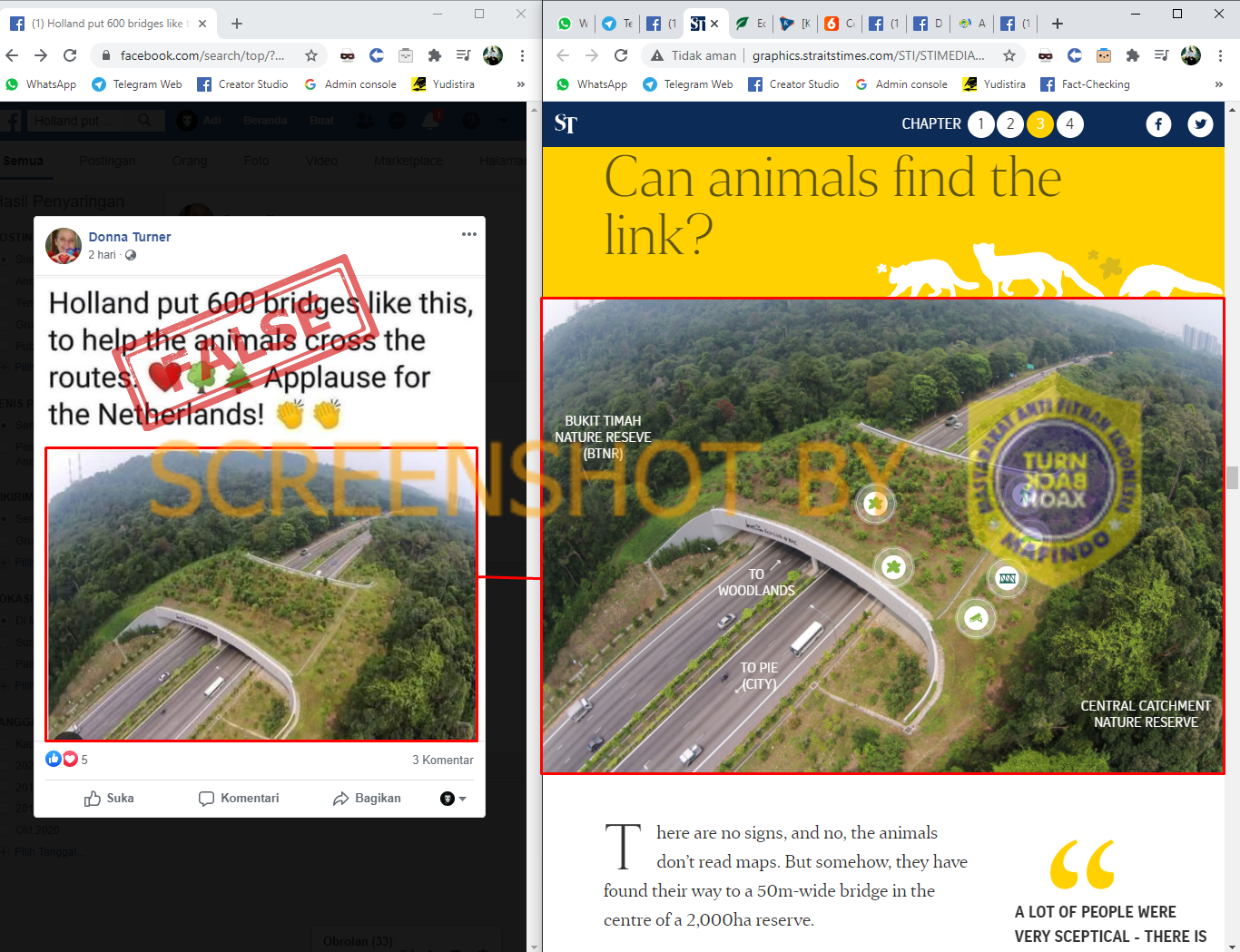The width and height of the screenshot is (1240, 952).
Task: Open Donna Turner profile picture
Action: point(64,246)
